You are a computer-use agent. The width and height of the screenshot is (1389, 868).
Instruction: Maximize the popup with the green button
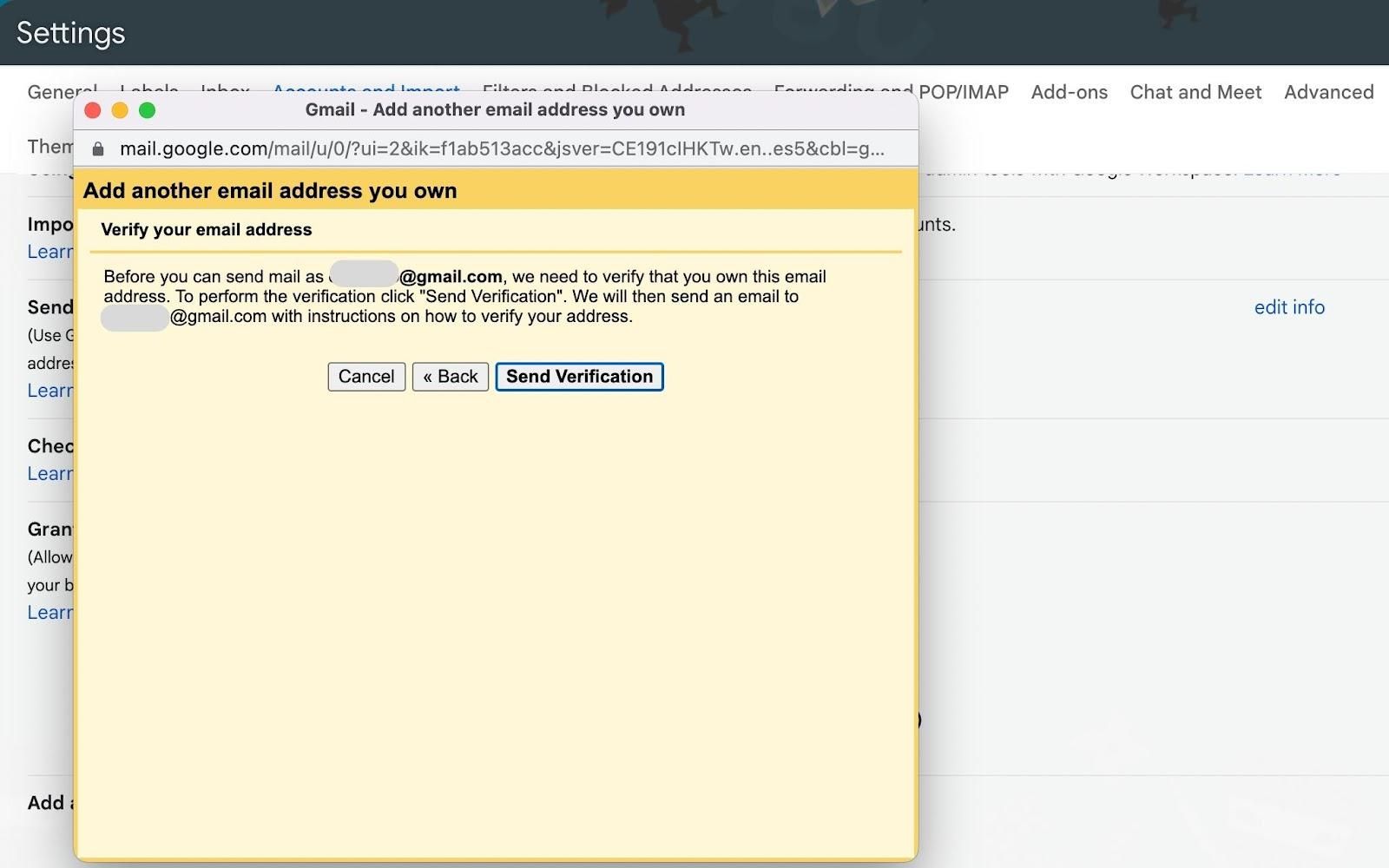148,110
